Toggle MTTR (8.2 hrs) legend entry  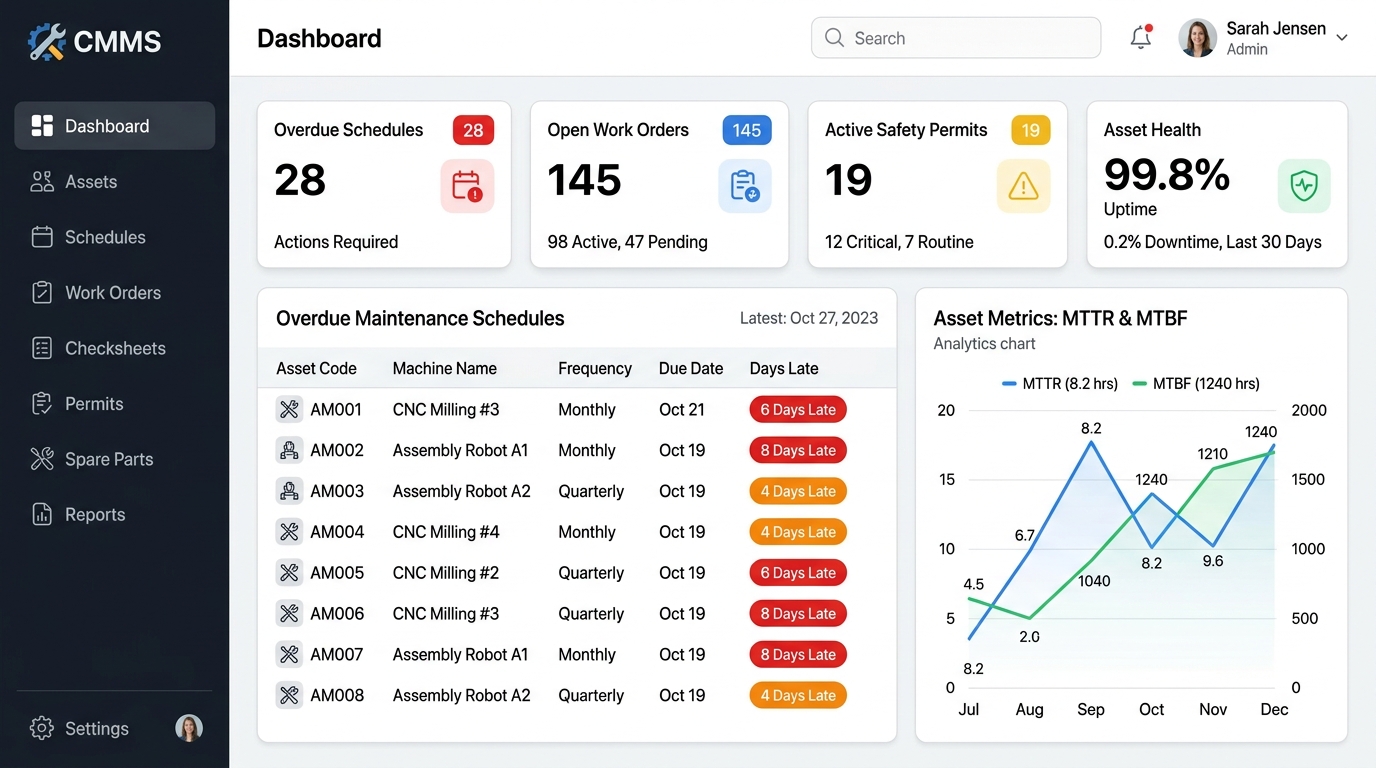[1060, 383]
